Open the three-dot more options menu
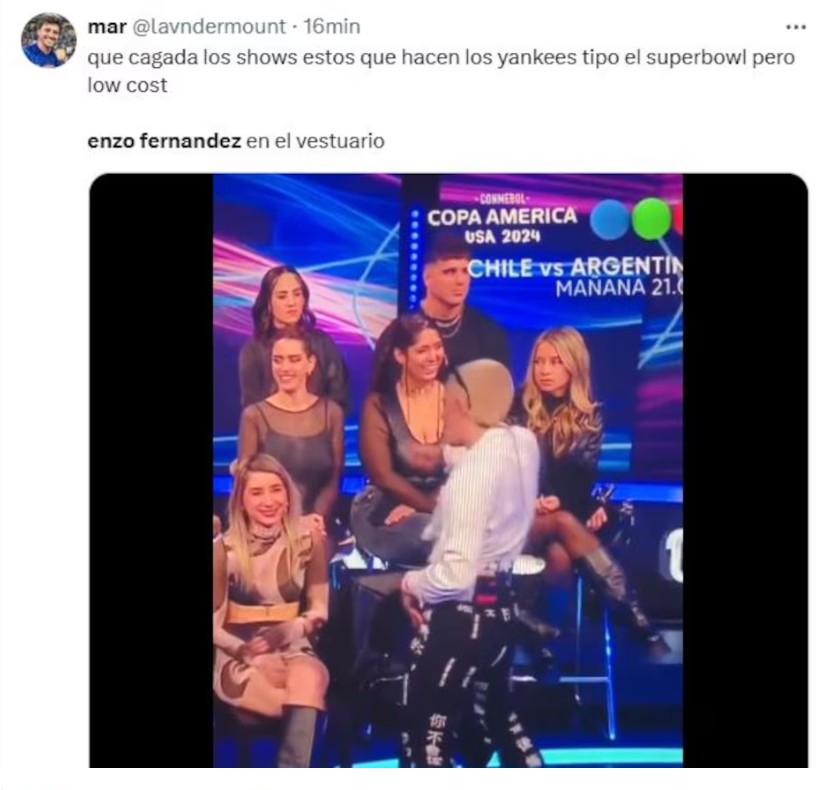The height and width of the screenshot is (790, 827). click(x=795, y=27)
